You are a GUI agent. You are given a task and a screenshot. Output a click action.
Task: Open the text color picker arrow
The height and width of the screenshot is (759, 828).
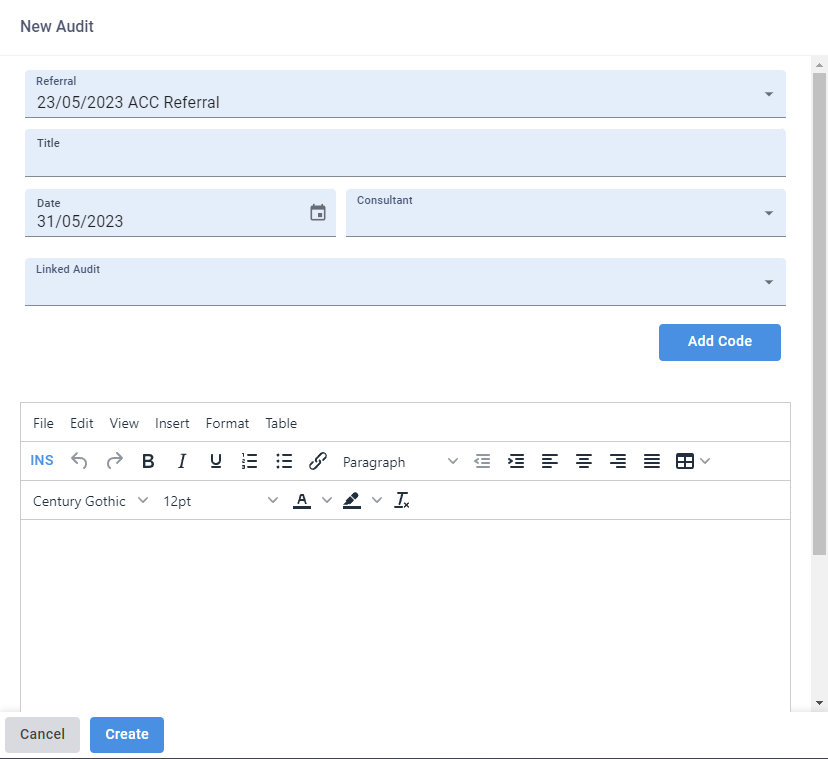[x=326, y=500]
